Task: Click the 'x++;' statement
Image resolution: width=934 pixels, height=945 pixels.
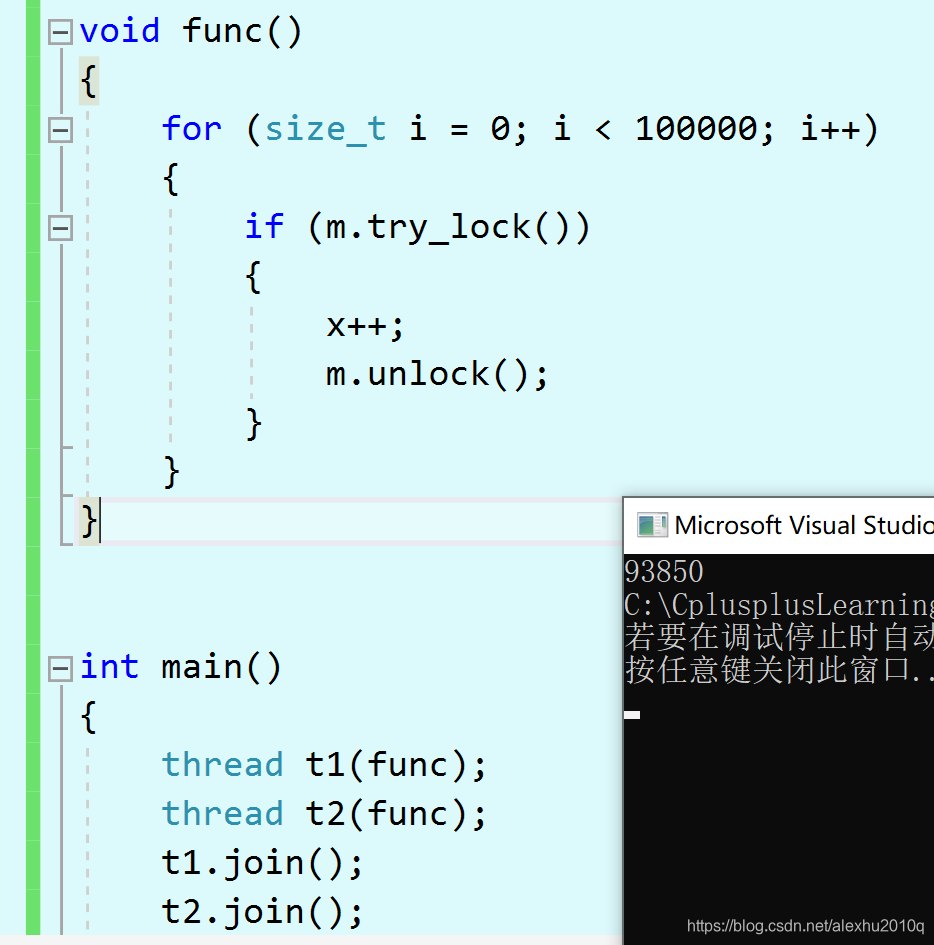Action: 365,326
